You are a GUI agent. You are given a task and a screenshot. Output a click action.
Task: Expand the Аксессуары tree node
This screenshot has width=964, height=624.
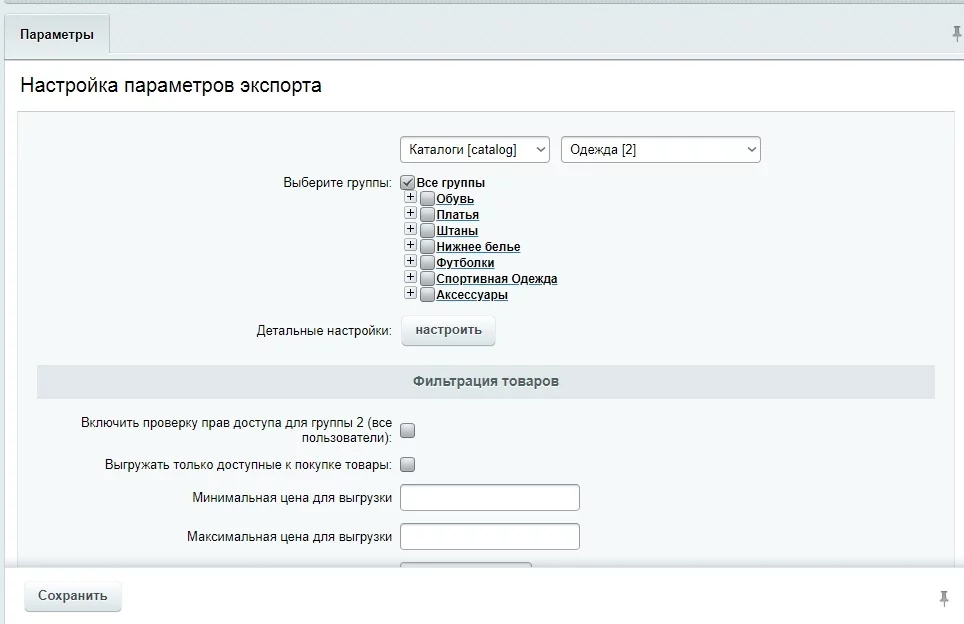(410, 294)
